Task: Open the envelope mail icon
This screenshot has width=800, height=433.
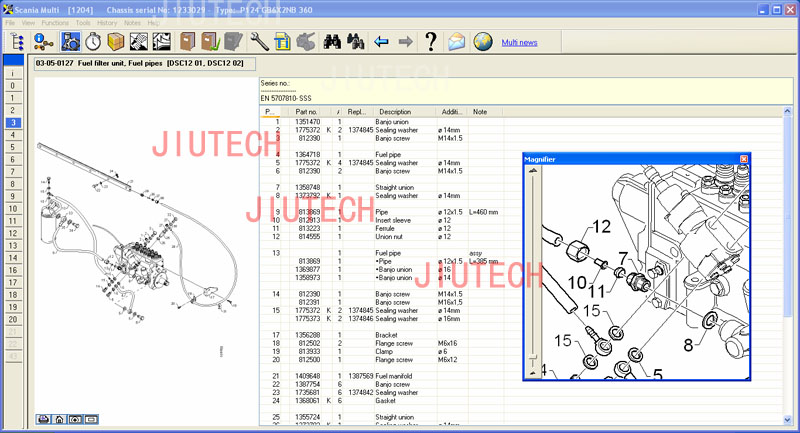Action: point(457,42)
